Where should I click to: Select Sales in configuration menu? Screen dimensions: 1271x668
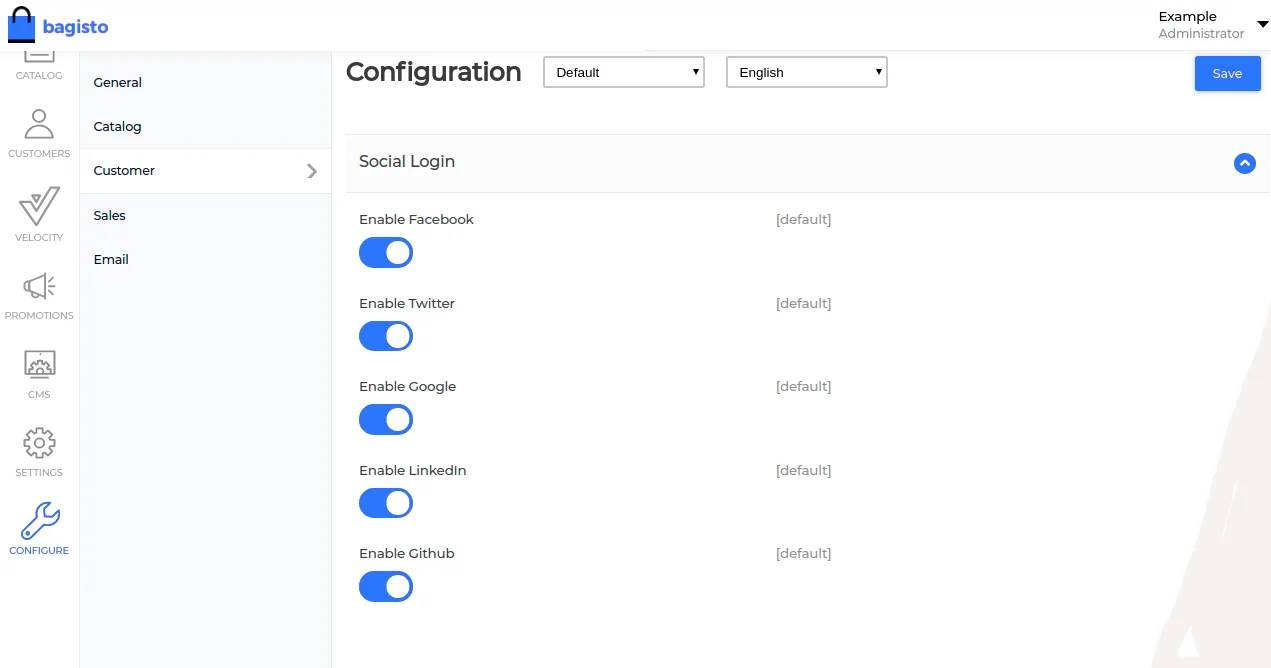point(110,215)
